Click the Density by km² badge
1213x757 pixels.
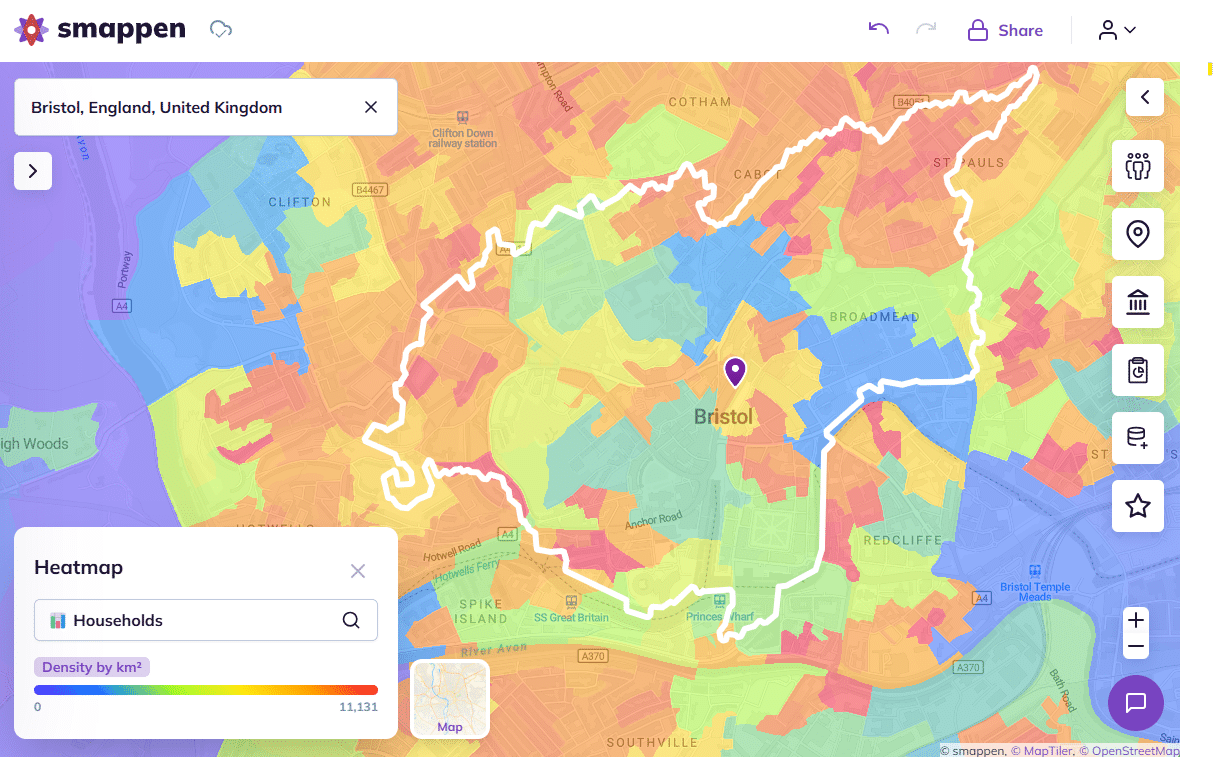91,667
